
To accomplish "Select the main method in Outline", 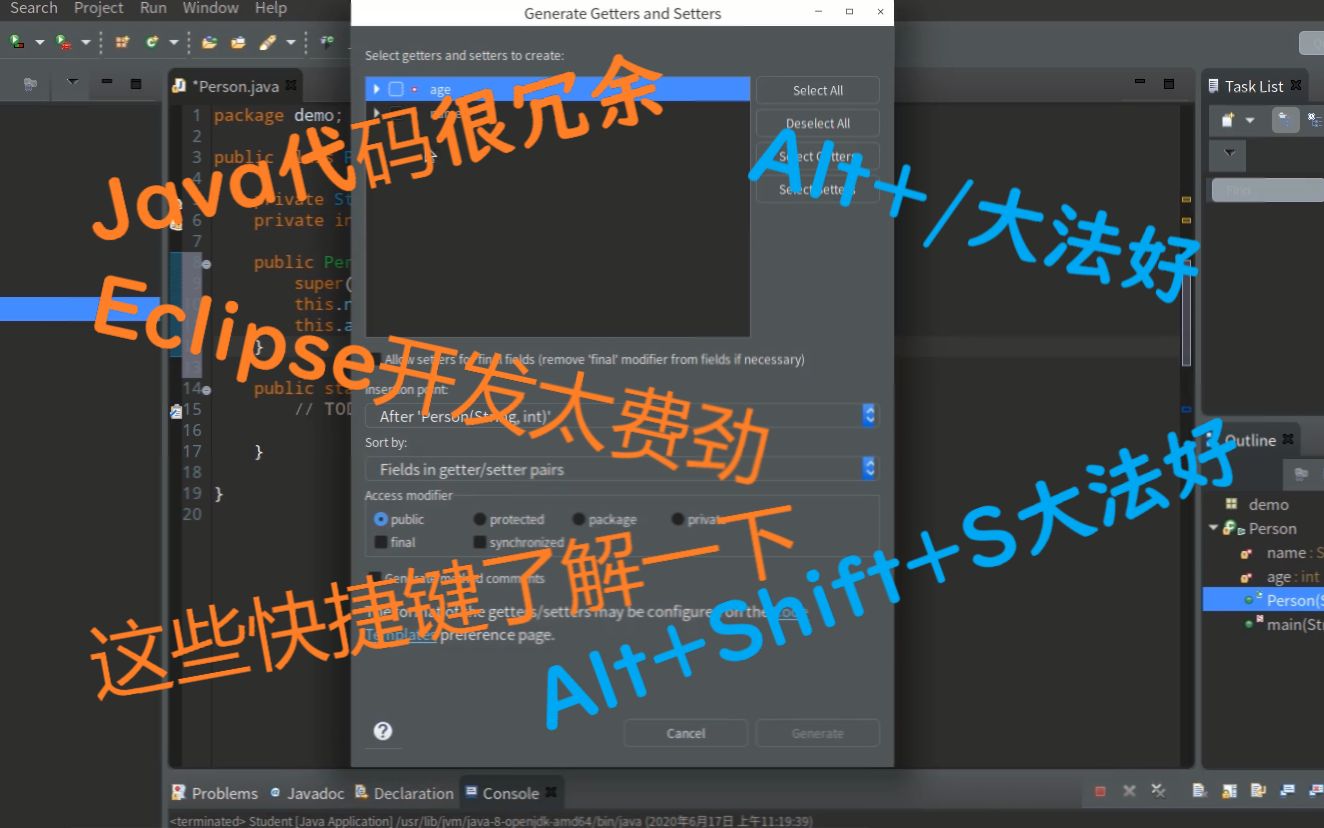I will [x=1284, y=624].
